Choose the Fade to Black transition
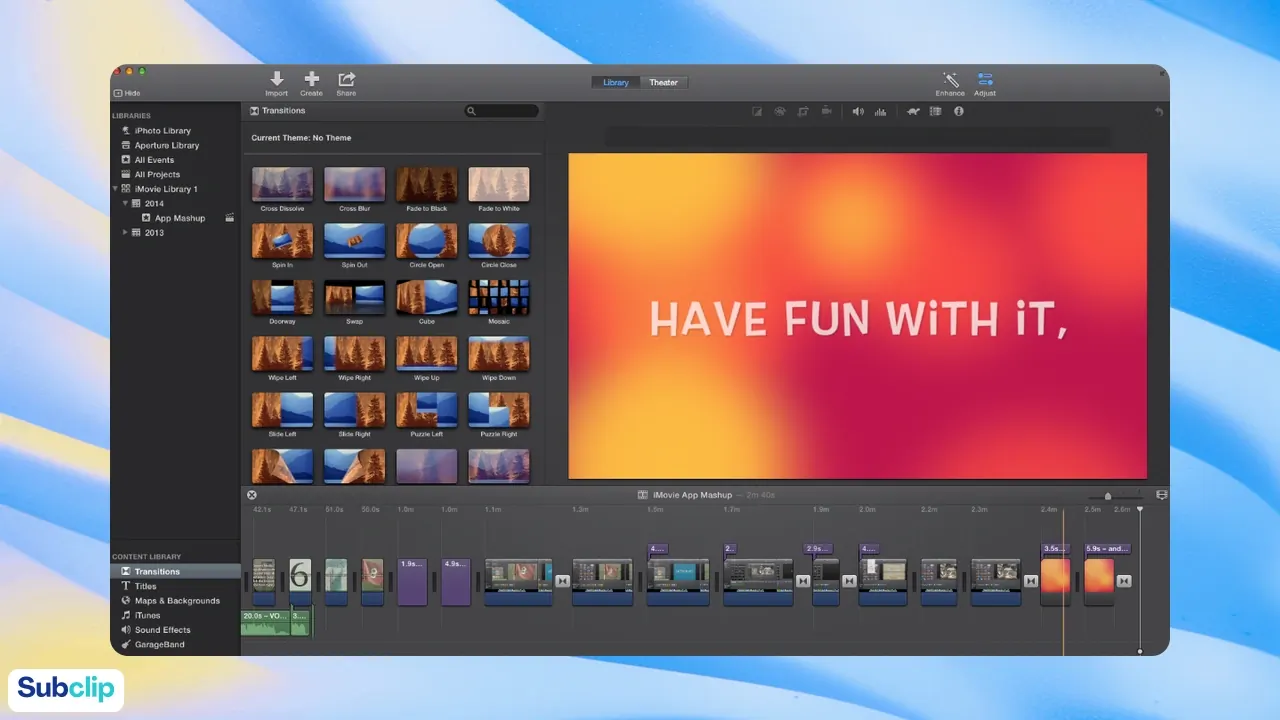This screenshot has height=720, width=1280. [x=427, y=184]
